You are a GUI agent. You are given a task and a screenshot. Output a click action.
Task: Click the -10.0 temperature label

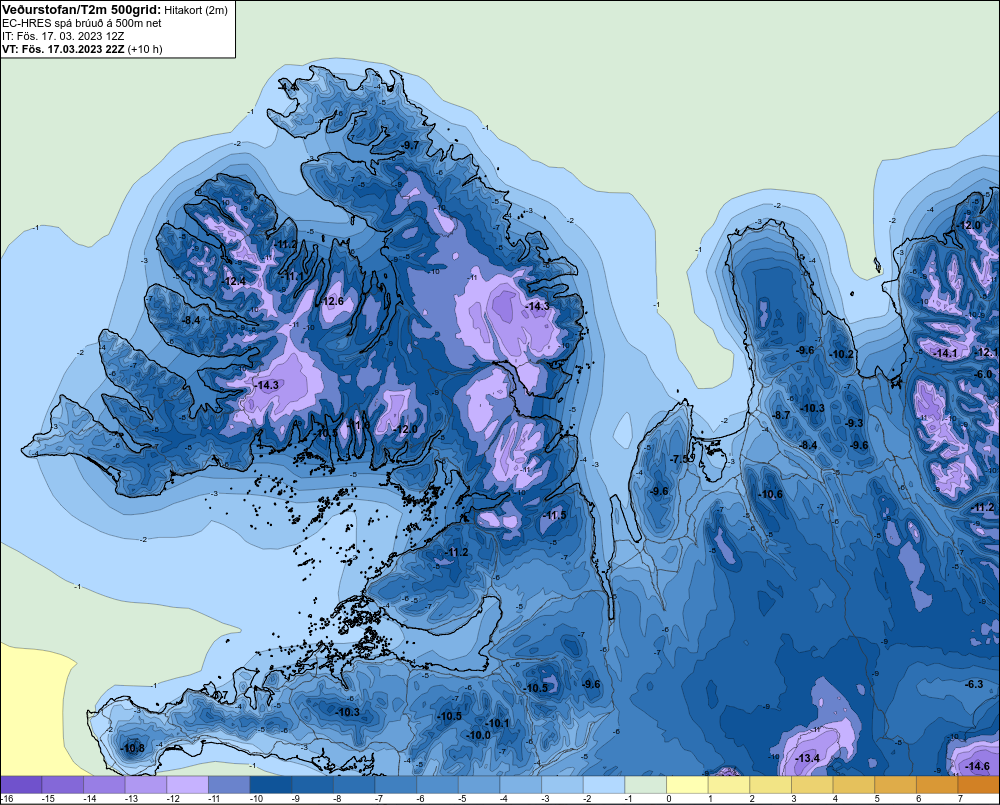479,735
